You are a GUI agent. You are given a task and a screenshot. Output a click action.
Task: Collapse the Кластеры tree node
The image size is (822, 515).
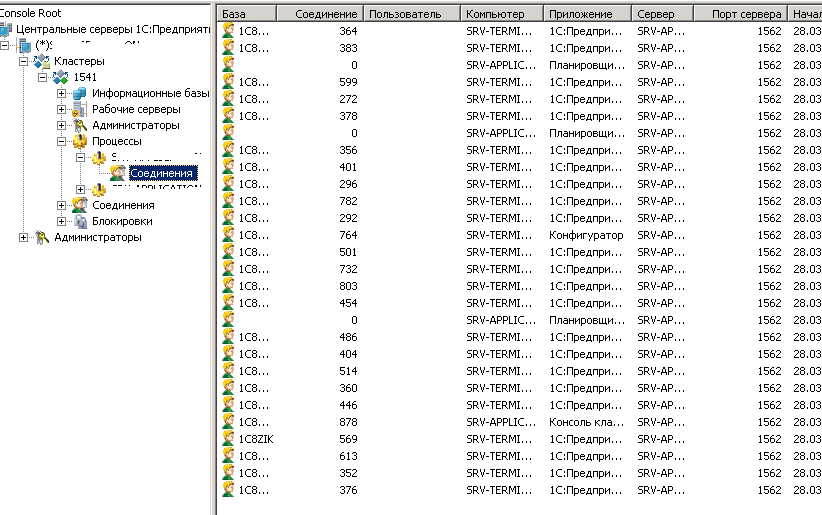tap(24, 61)
